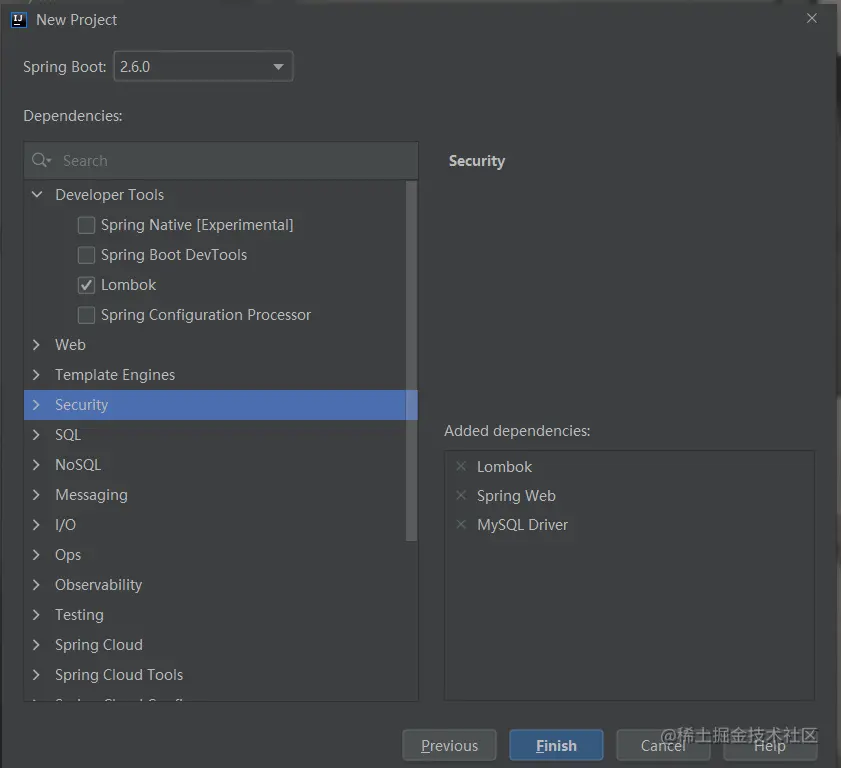Select the Web tree row label
841x768 pixels.
click(x=70, y=345)
